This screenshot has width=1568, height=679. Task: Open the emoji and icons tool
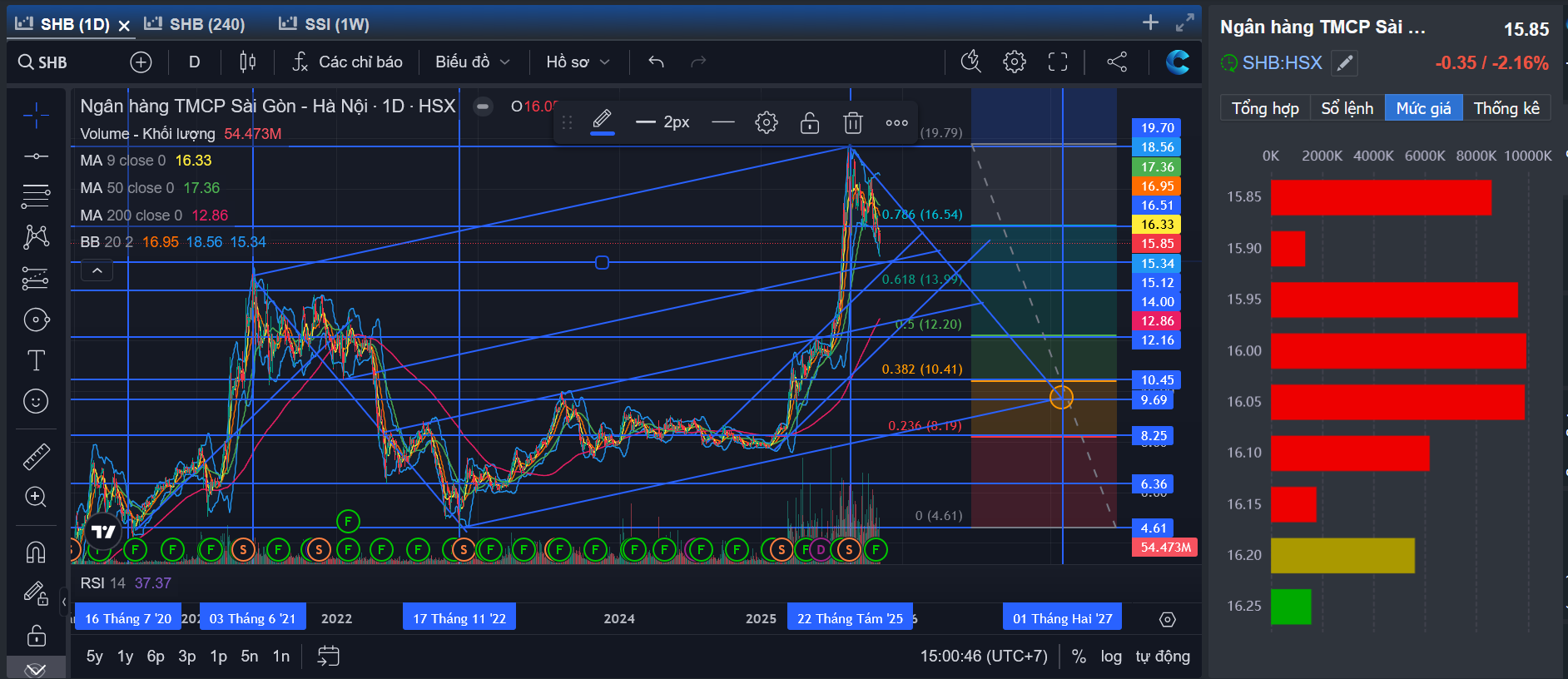click(36, 401)
